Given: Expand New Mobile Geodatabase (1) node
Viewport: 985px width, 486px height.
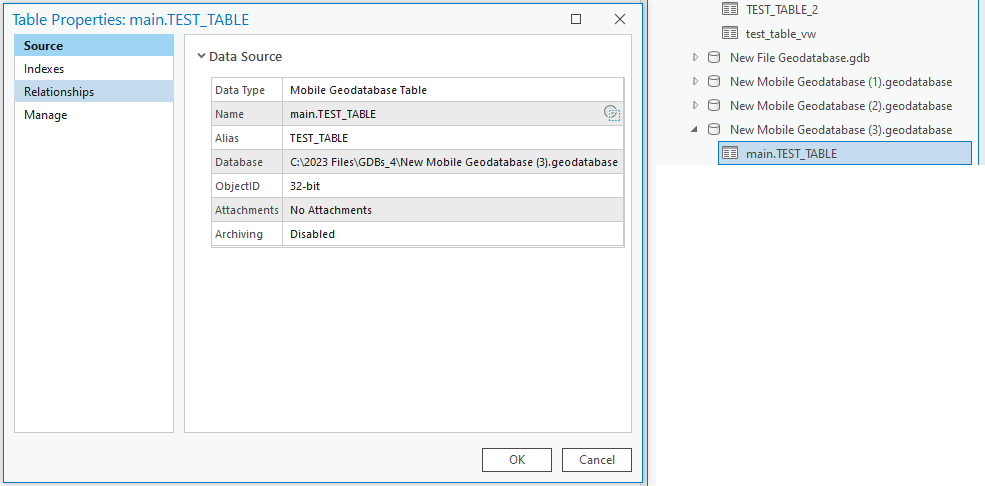Looking at the screenshot, I should pos(695,81).
